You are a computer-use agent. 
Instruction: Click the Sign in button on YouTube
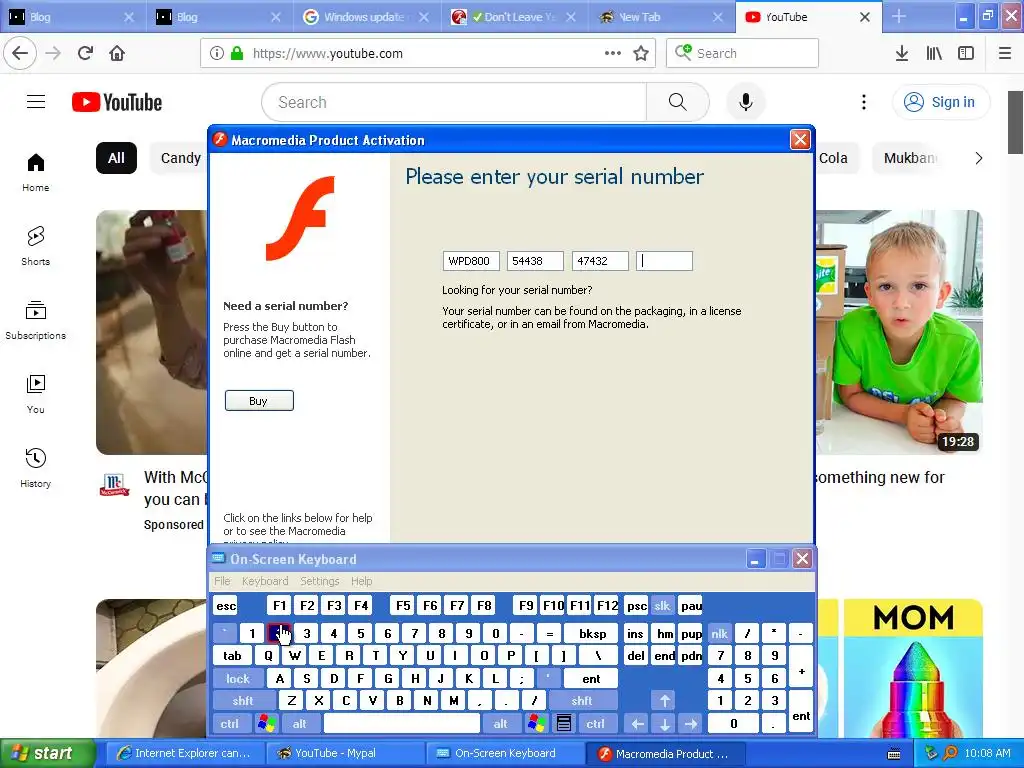click(940, 102)
